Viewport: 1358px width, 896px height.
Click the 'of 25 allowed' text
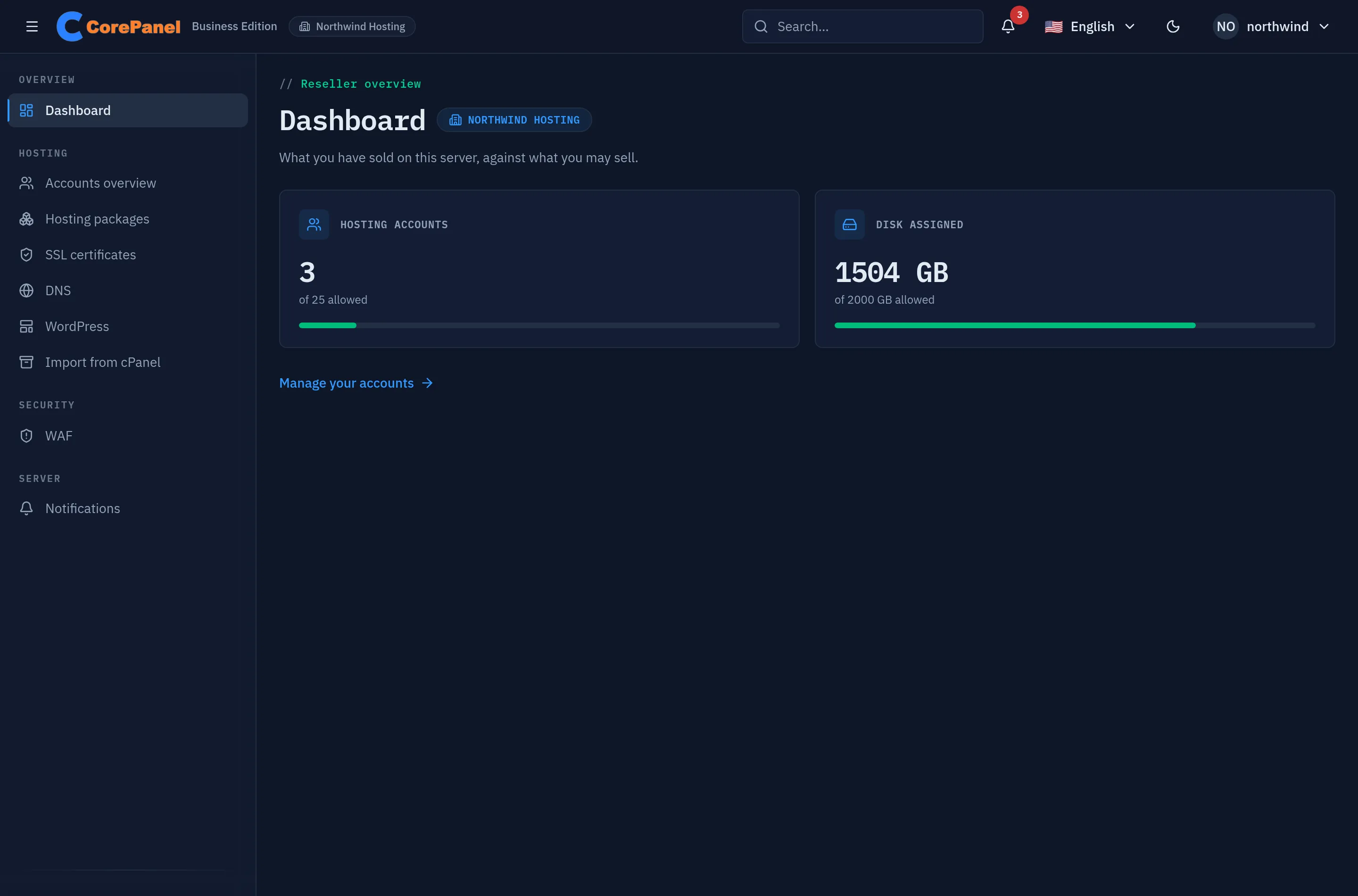pyautogui.click(x=333, y=299)
